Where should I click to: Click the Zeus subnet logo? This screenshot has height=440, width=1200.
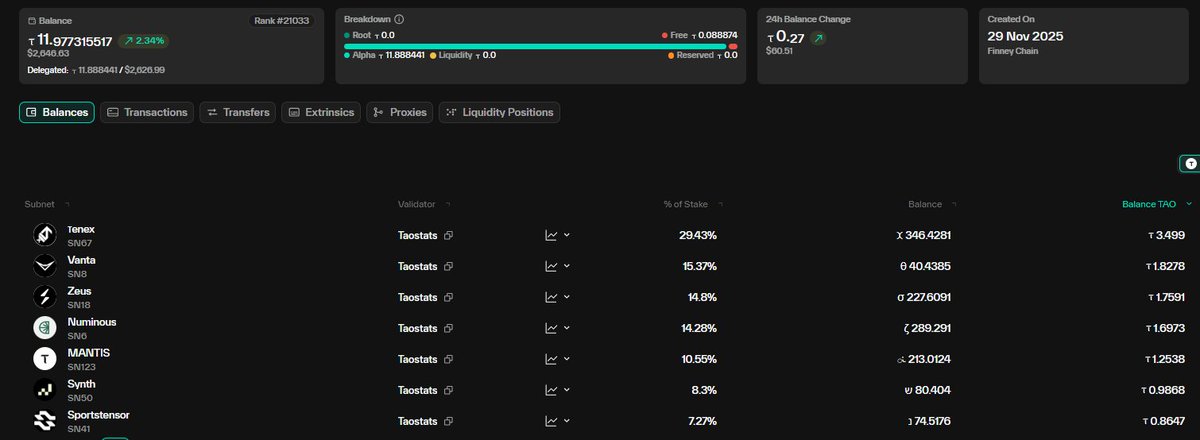pos(44,297)
